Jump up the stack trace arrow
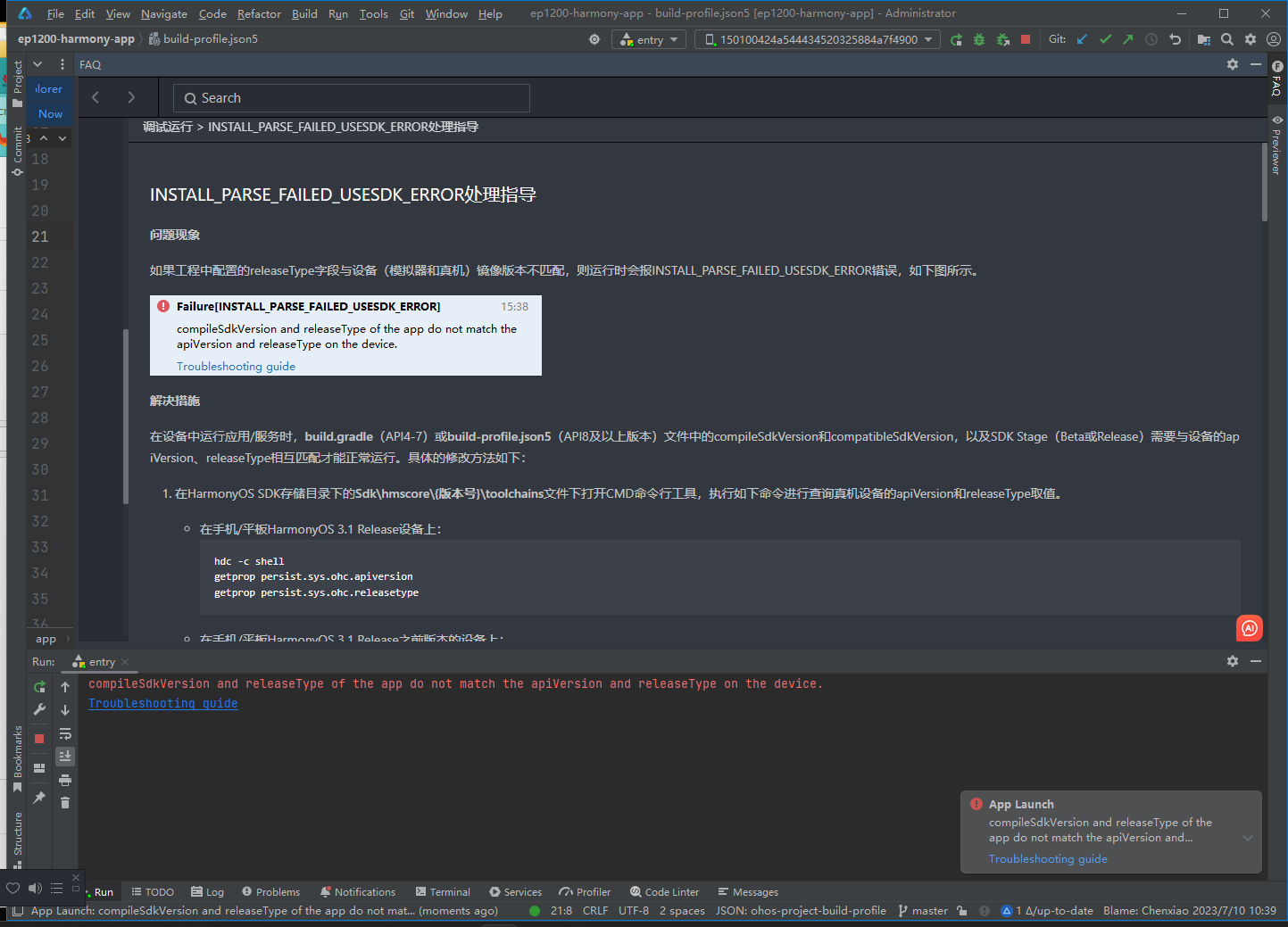 (x=65, y=687)
